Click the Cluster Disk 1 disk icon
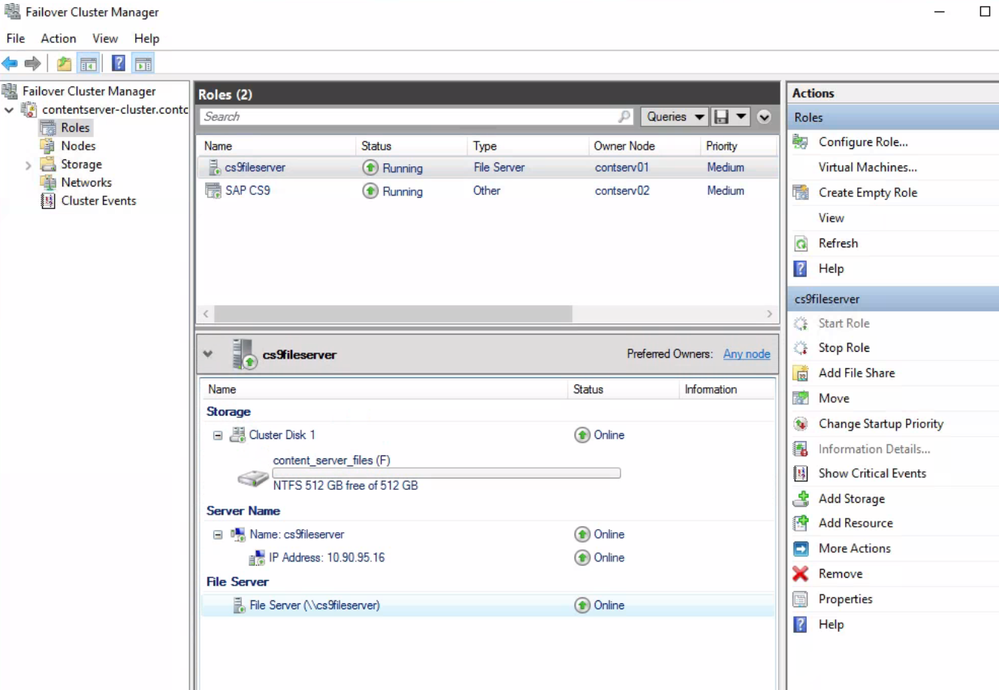 [237, 435]
